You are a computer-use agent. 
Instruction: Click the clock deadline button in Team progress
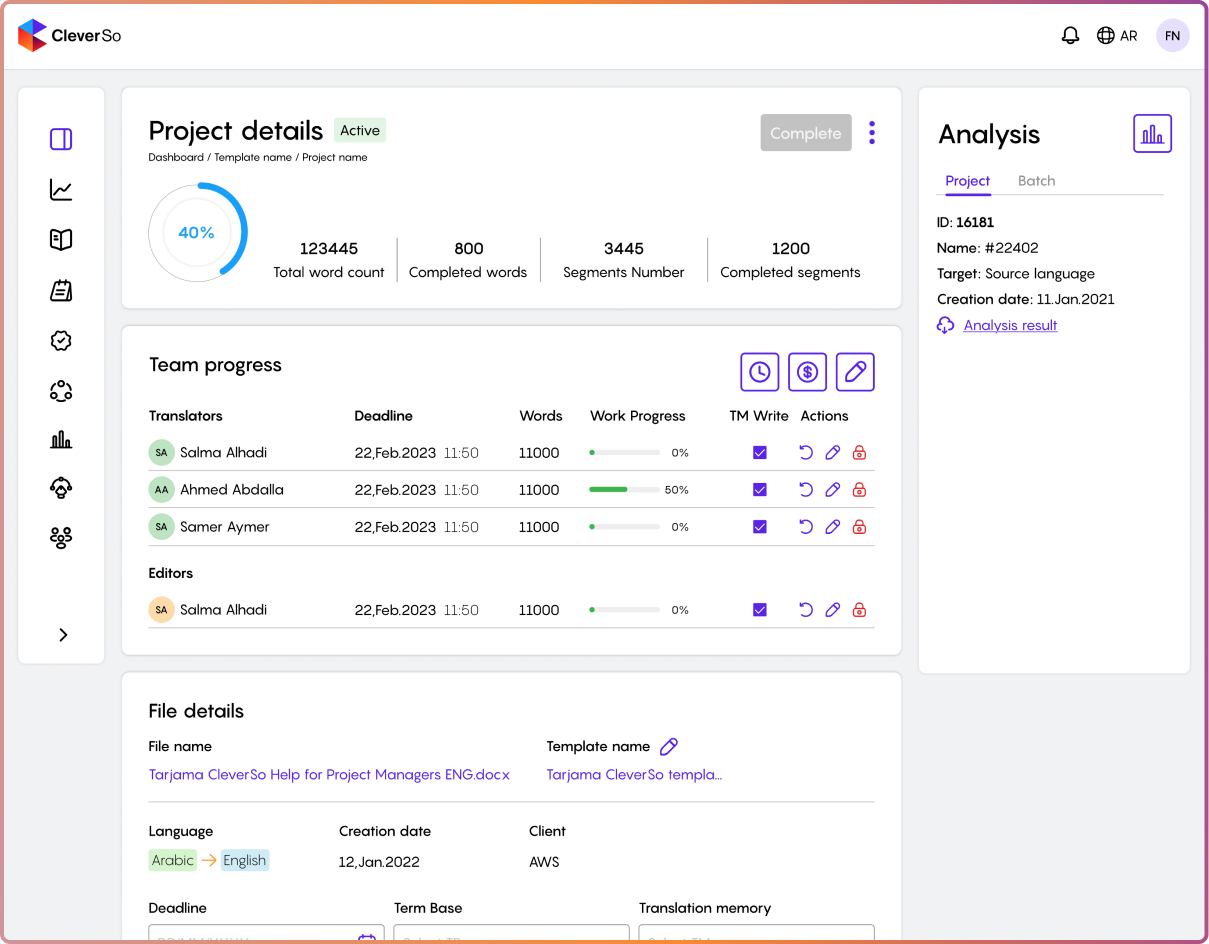click(759, 372)
